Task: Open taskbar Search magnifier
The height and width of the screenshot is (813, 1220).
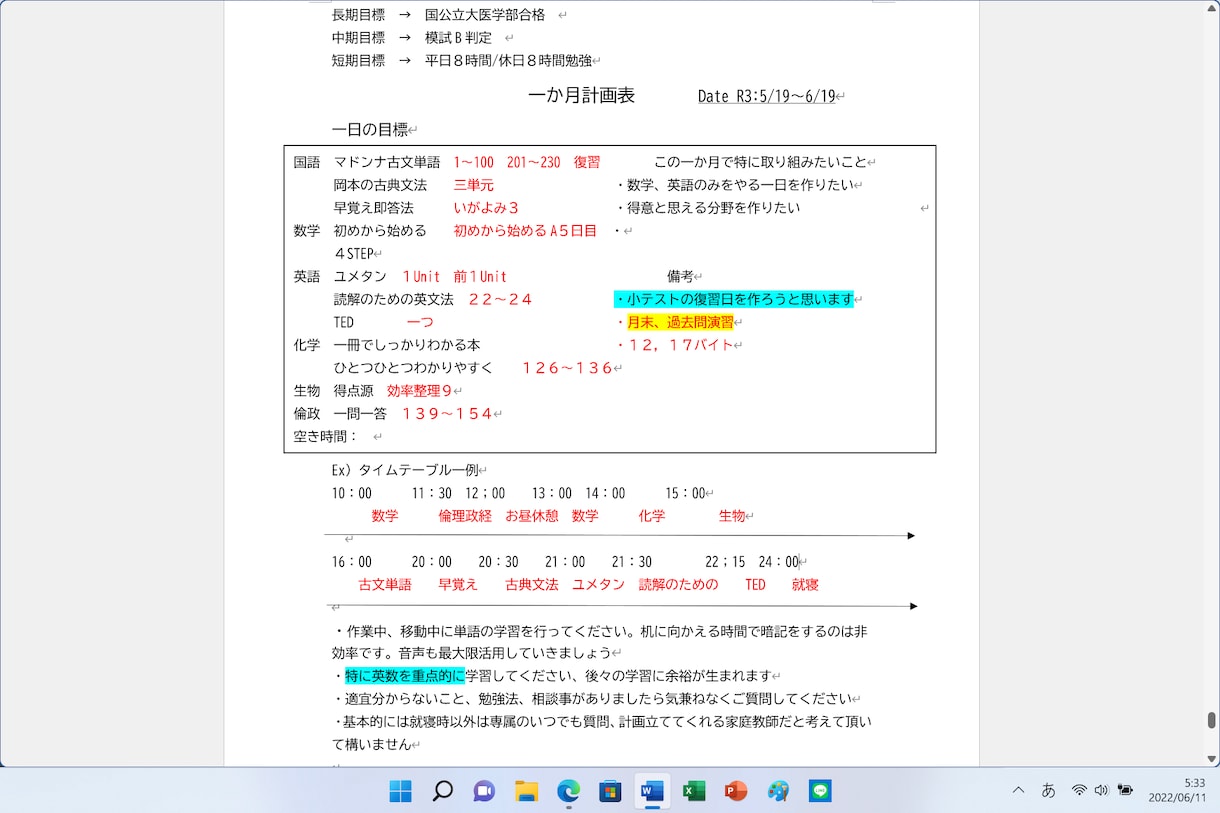Action: coord(442,791)
